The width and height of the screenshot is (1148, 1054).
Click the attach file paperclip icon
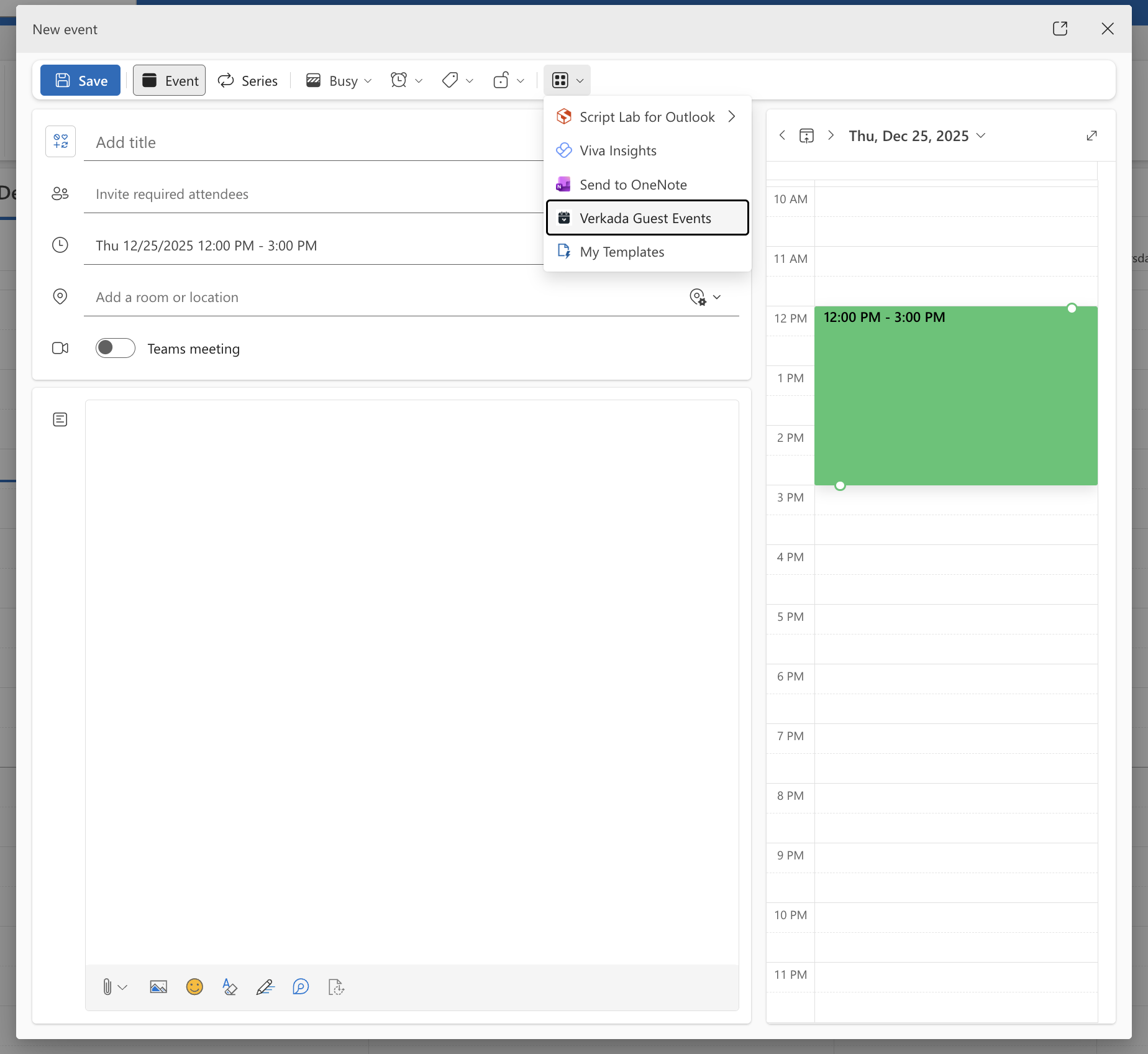tap(107, 987)
